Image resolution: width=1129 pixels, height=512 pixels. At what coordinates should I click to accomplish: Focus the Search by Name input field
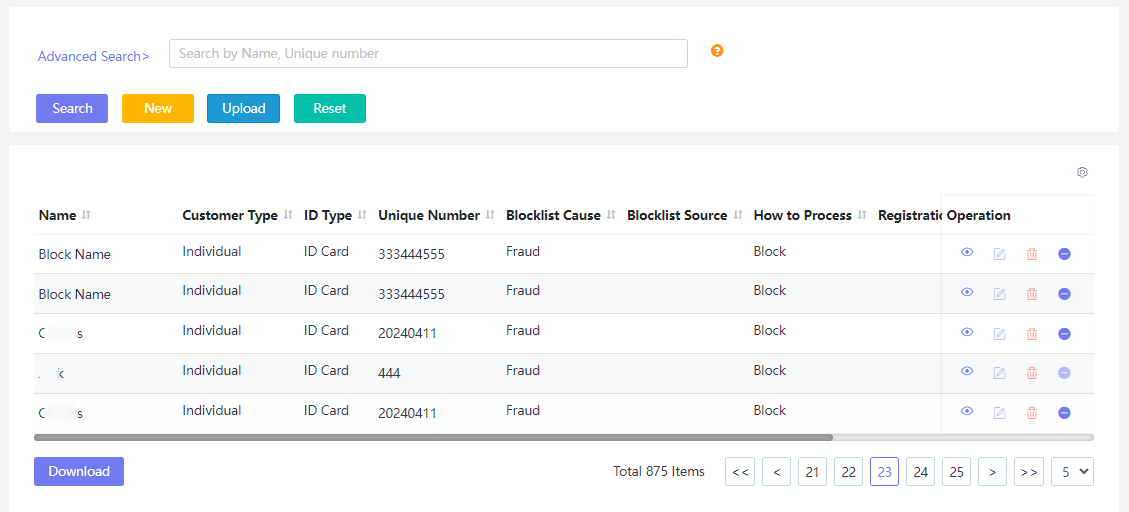click(428, 53)
